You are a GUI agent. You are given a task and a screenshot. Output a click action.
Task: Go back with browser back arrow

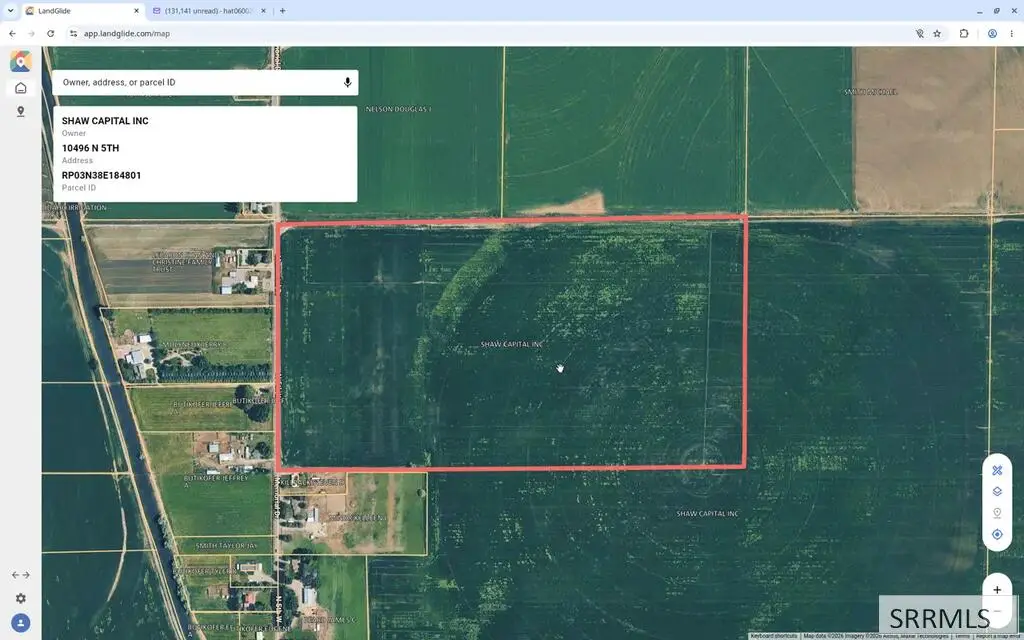tap(12, 33)
